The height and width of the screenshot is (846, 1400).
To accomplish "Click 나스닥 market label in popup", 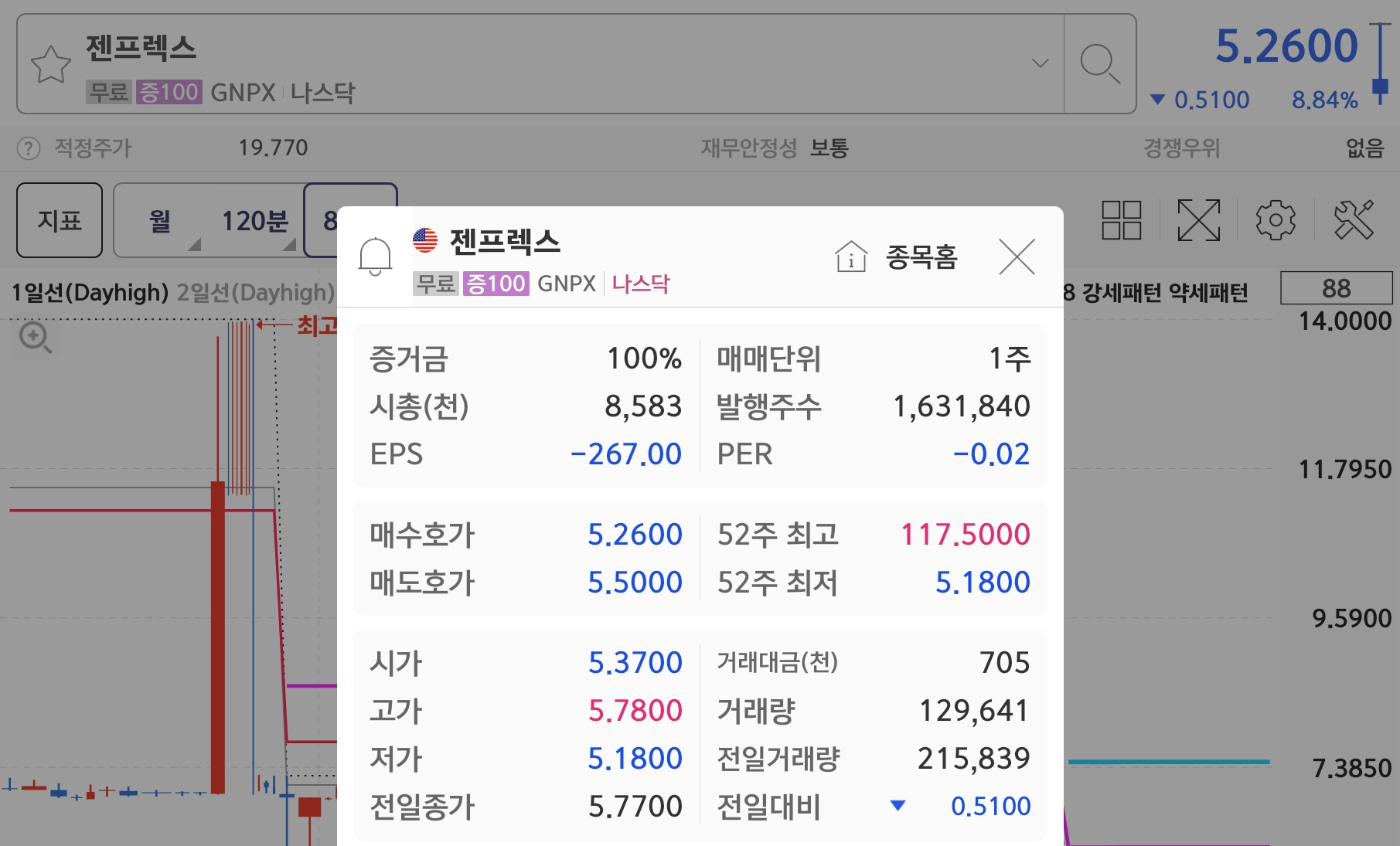I will pyautogui.click(x=641, y=284).
